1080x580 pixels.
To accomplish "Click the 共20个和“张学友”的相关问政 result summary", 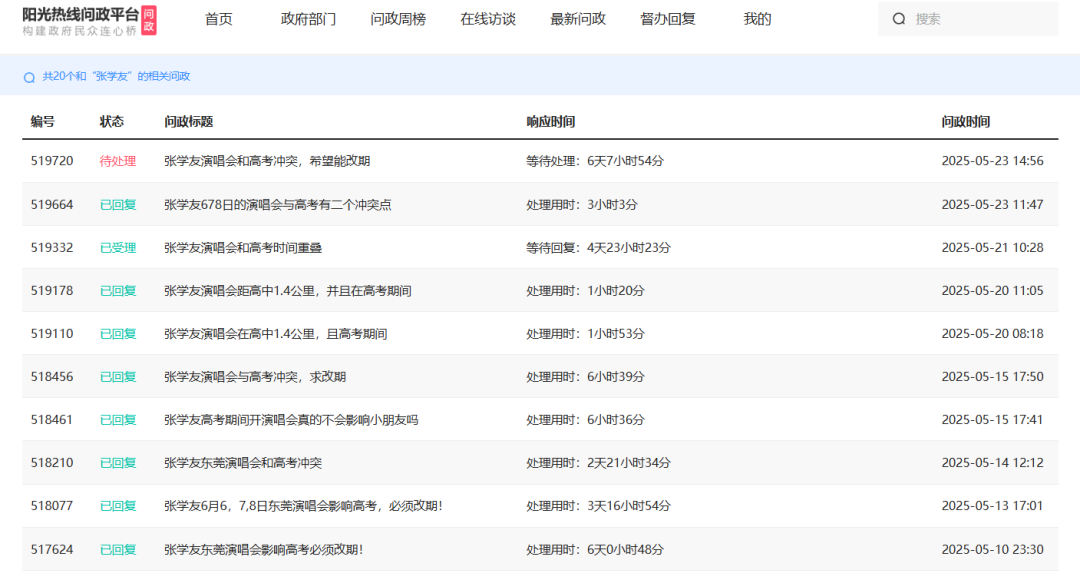I will (x=116, y=76).
